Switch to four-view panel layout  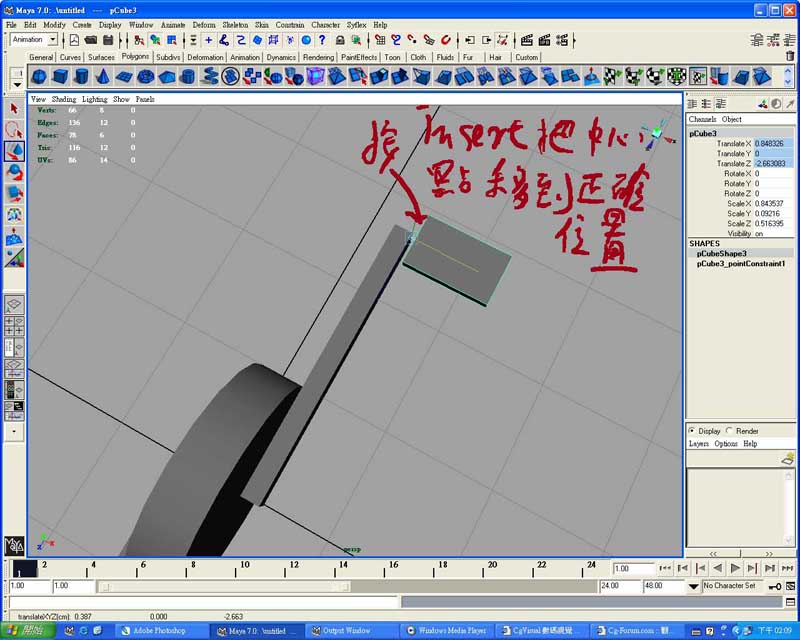pyautogui.click(x=14, y=326)
